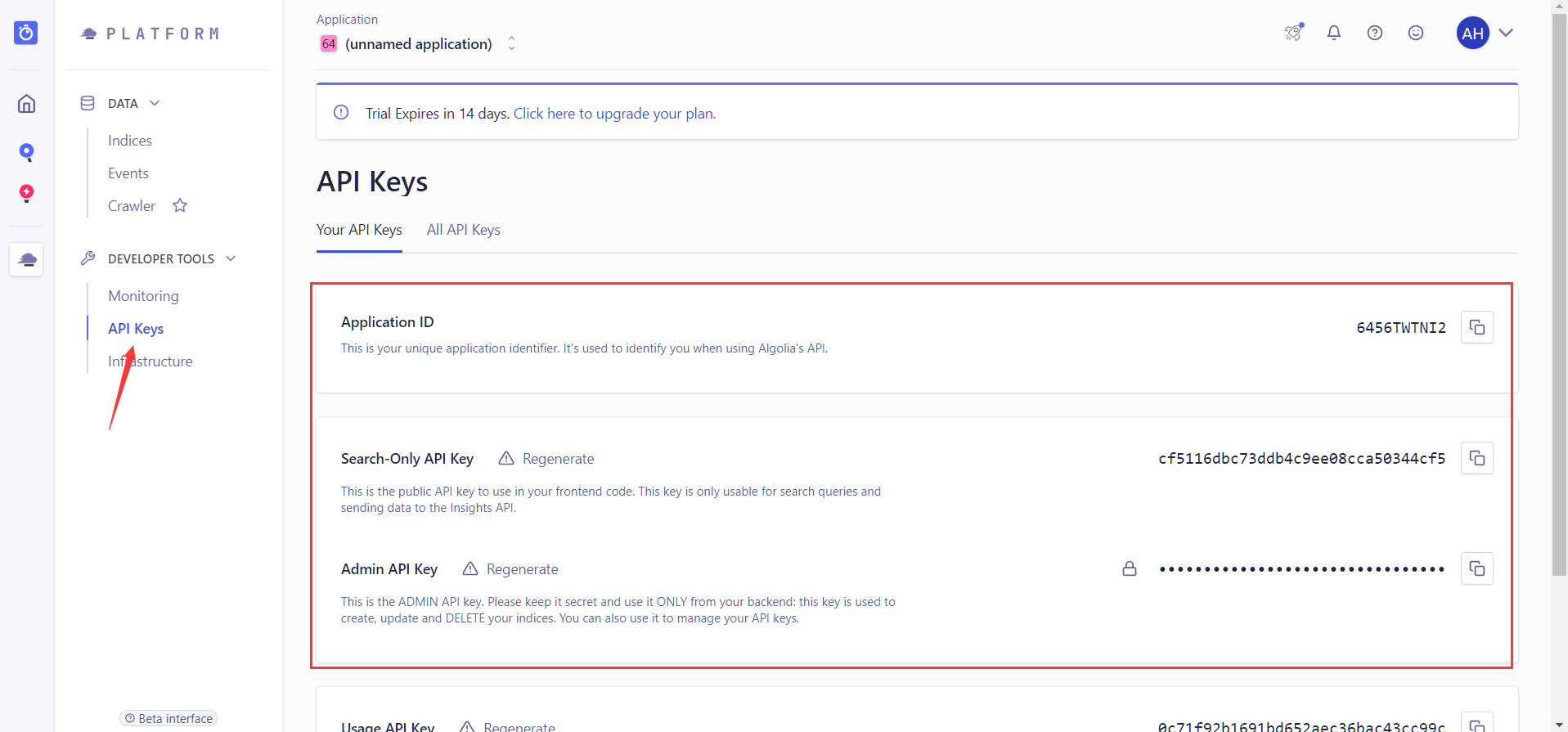The height and width of the screenshot is (732, 1568).
Task: Click the feedback smiley icon
Action: pos(1416,33)
